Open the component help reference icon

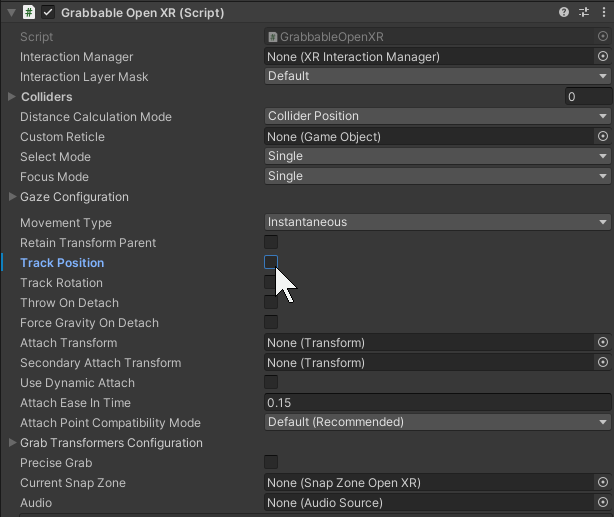coord(565,13)
